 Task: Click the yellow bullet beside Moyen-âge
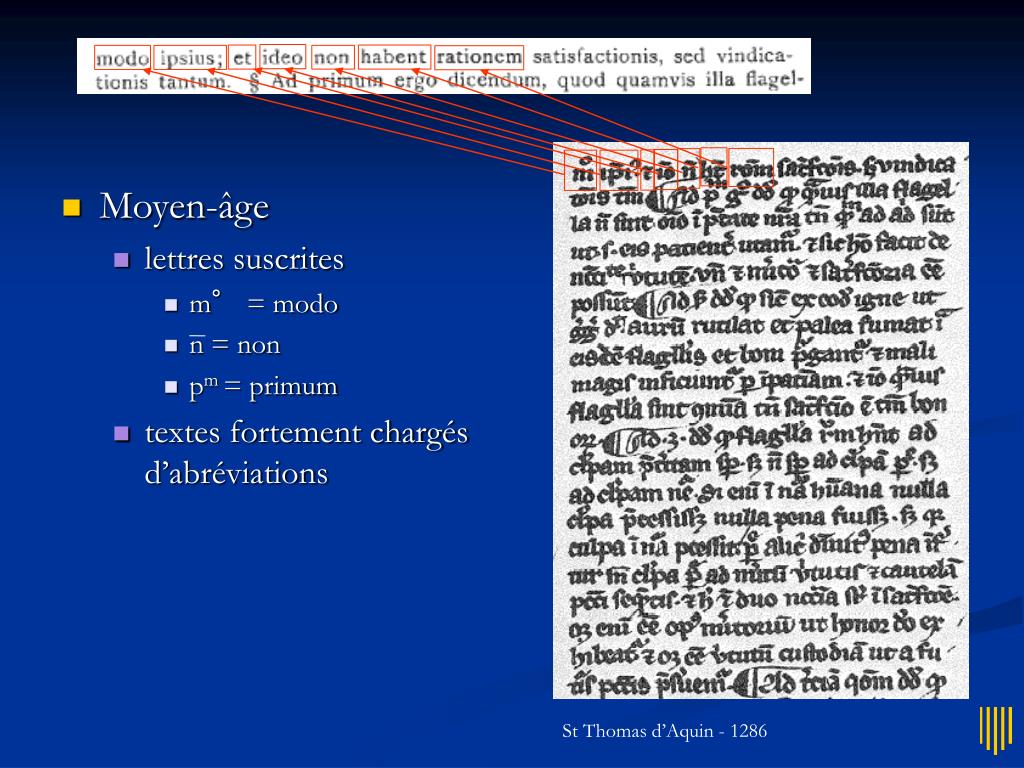[72, 208]
